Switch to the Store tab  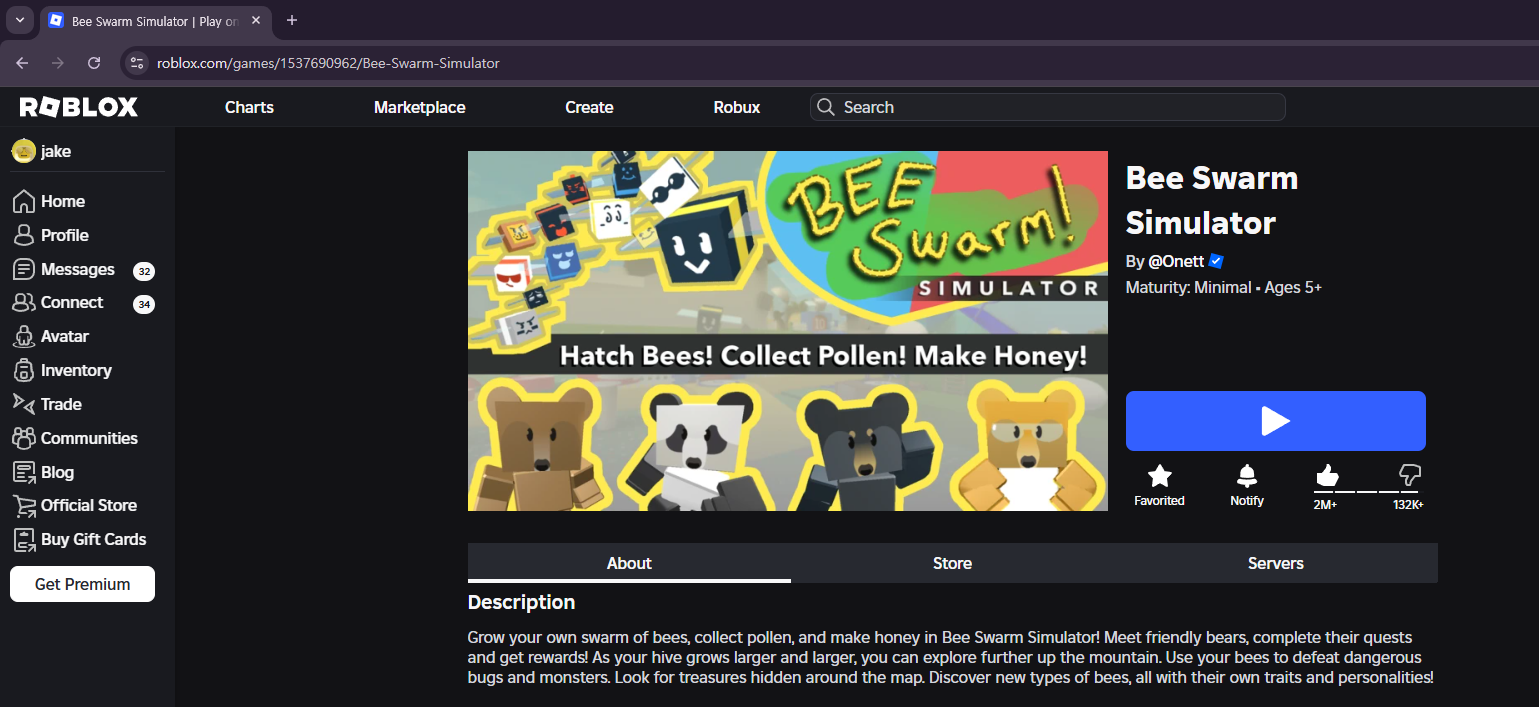point(952,563)
